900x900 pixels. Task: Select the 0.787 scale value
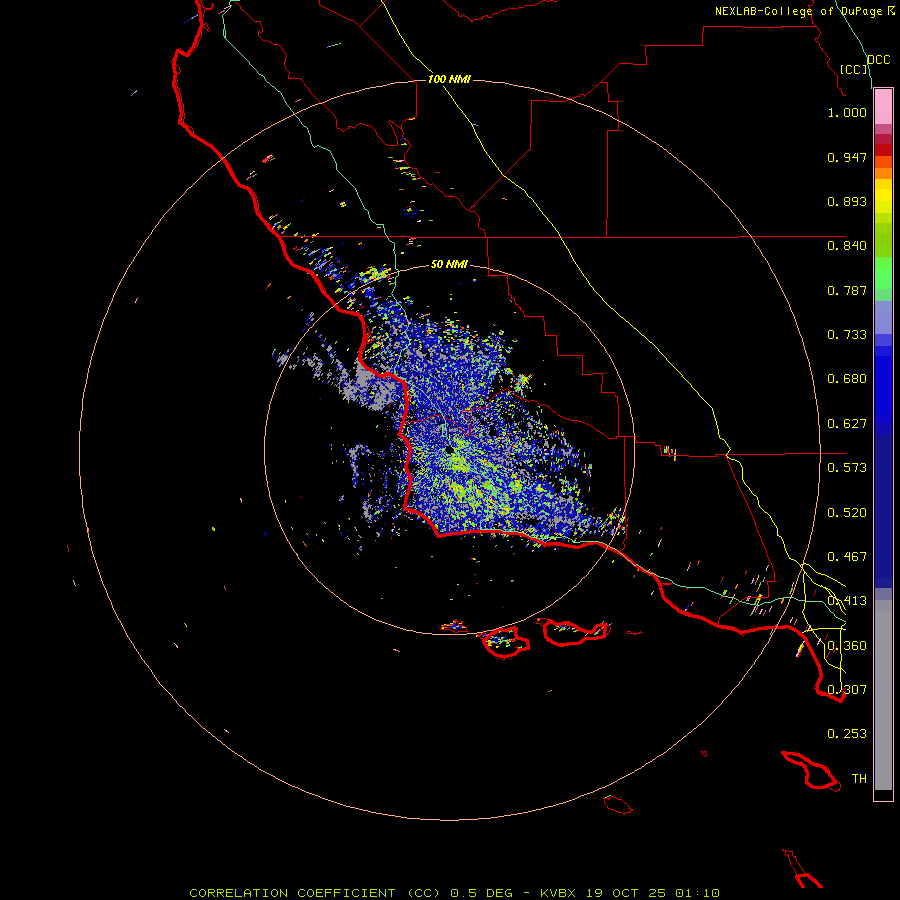[847, 290]
